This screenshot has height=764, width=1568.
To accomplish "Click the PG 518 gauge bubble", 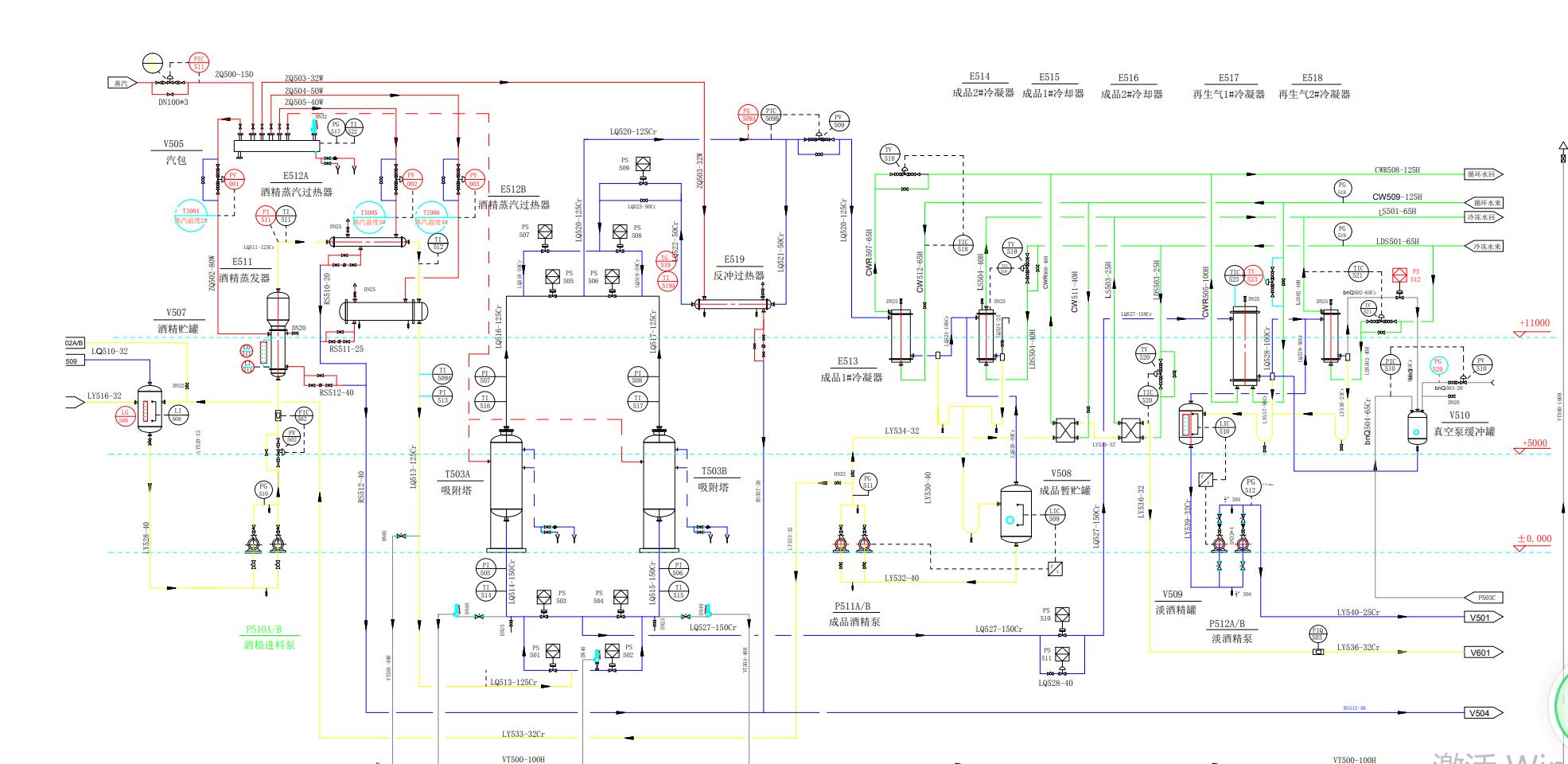I will 1342,189.
